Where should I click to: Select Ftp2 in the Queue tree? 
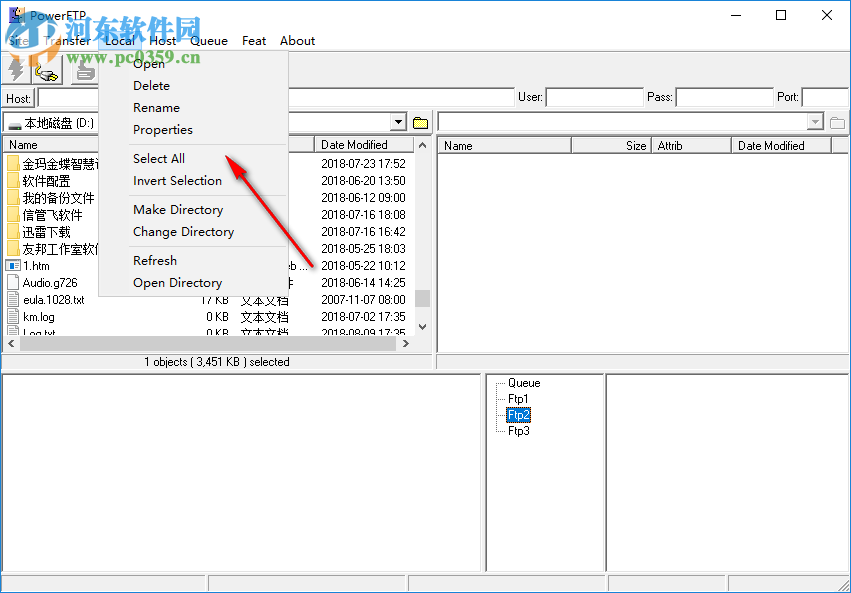click(518, 415)
